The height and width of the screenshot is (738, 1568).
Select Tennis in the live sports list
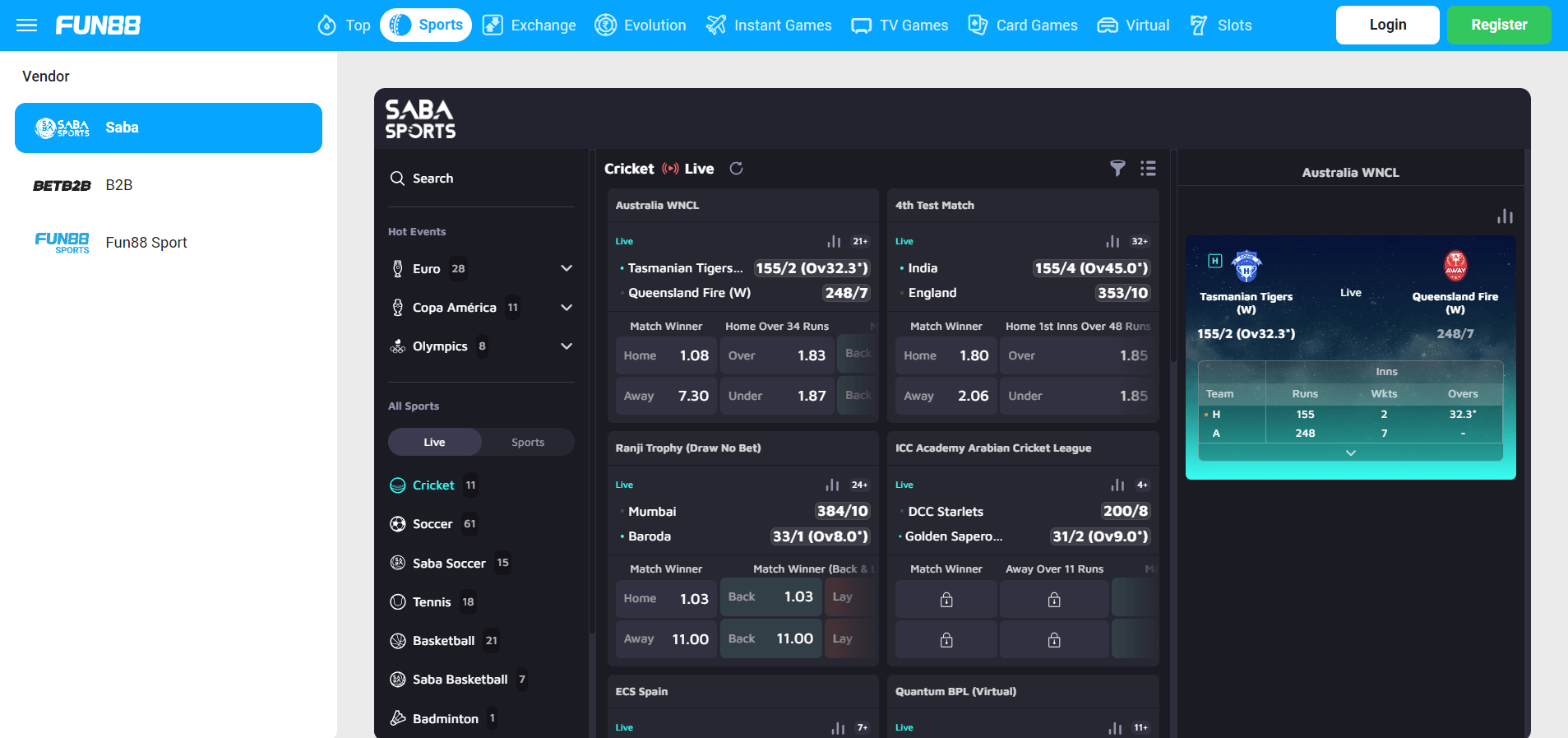pyautogui.click(x=432, y=601)
